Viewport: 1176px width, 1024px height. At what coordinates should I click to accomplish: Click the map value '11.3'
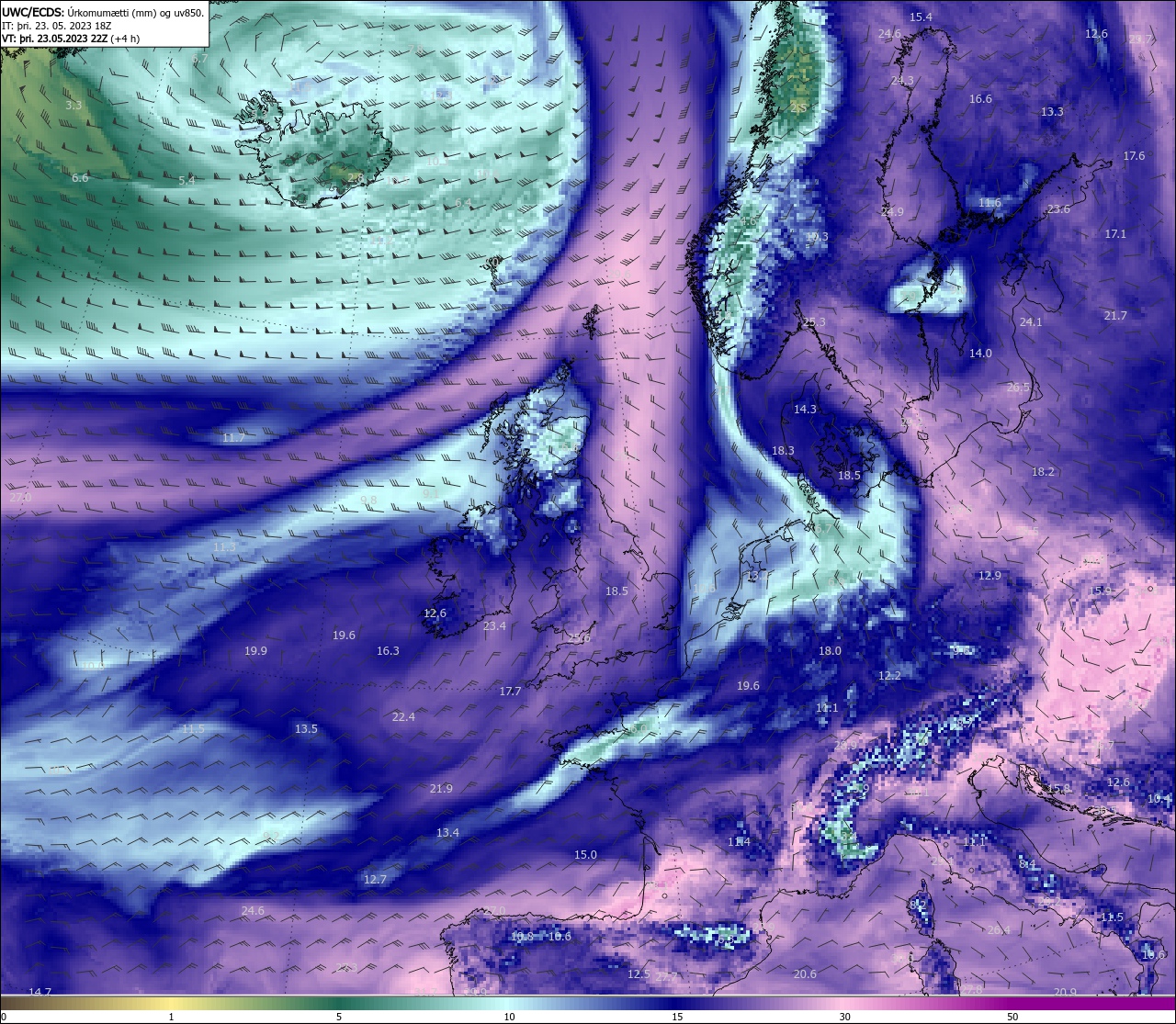224,547
